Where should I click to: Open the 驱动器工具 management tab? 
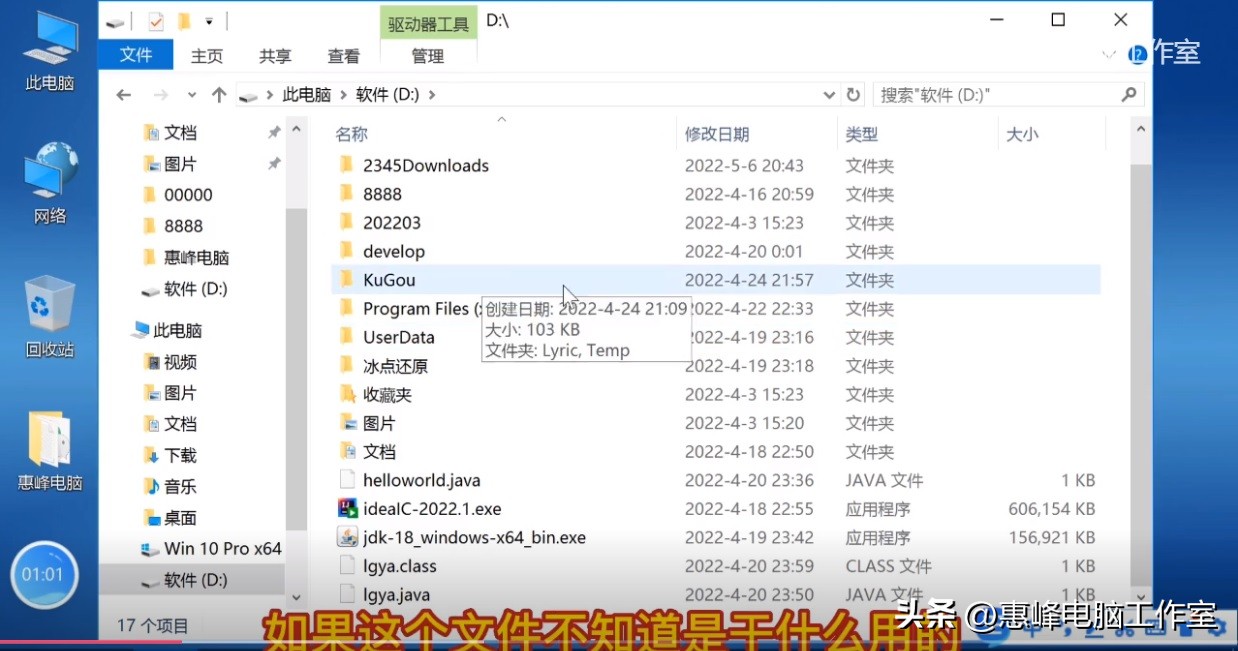point(427,23)
